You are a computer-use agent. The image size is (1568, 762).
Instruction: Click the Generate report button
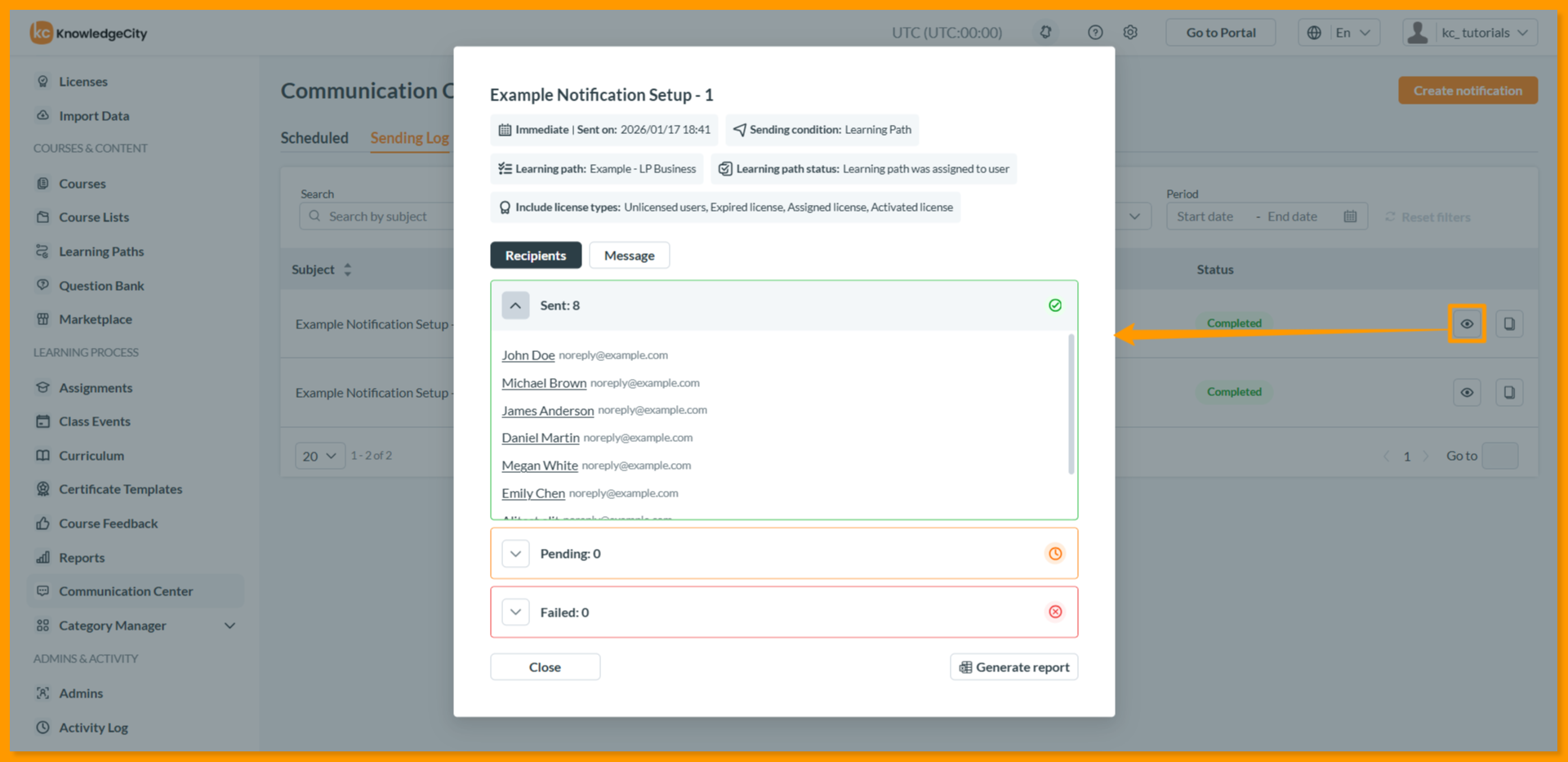pos(1013,667)
